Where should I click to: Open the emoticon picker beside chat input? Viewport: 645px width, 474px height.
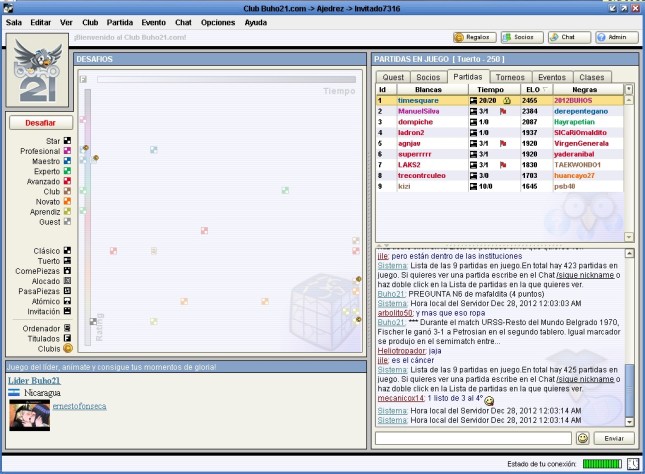[x=583, y=438]
